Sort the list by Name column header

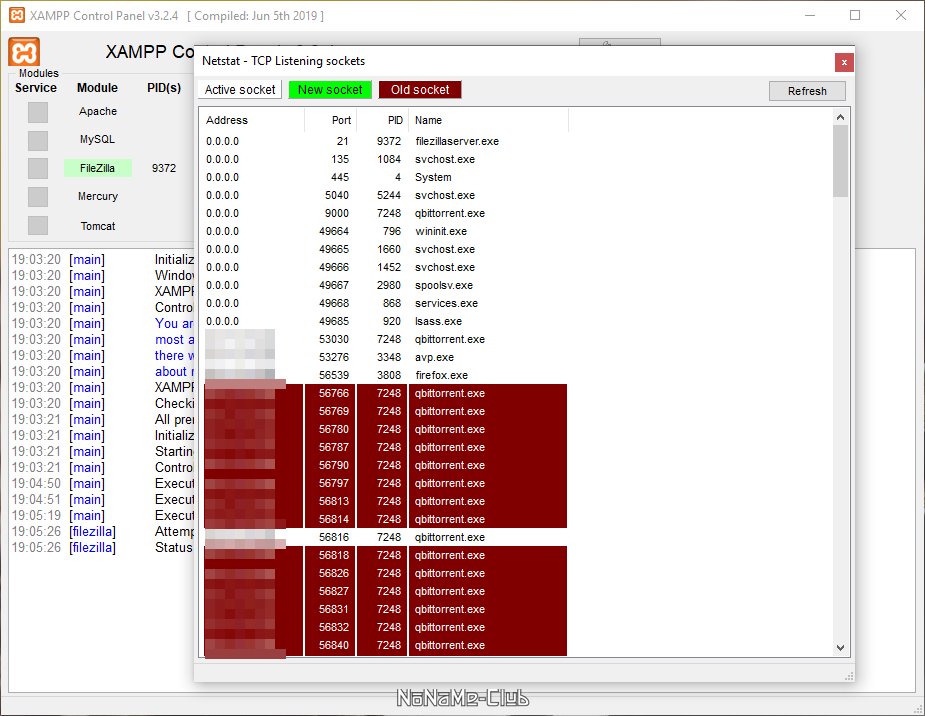coord(488,120)
